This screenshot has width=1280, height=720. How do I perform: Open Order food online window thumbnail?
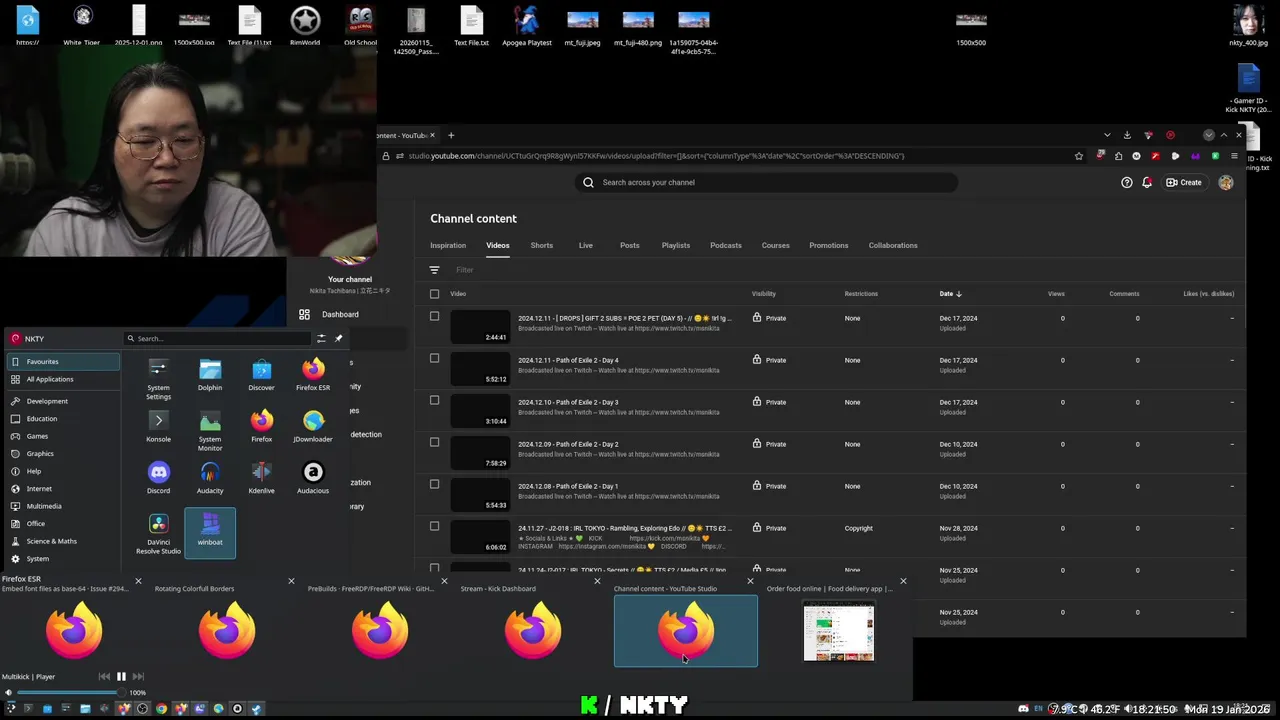838,632
